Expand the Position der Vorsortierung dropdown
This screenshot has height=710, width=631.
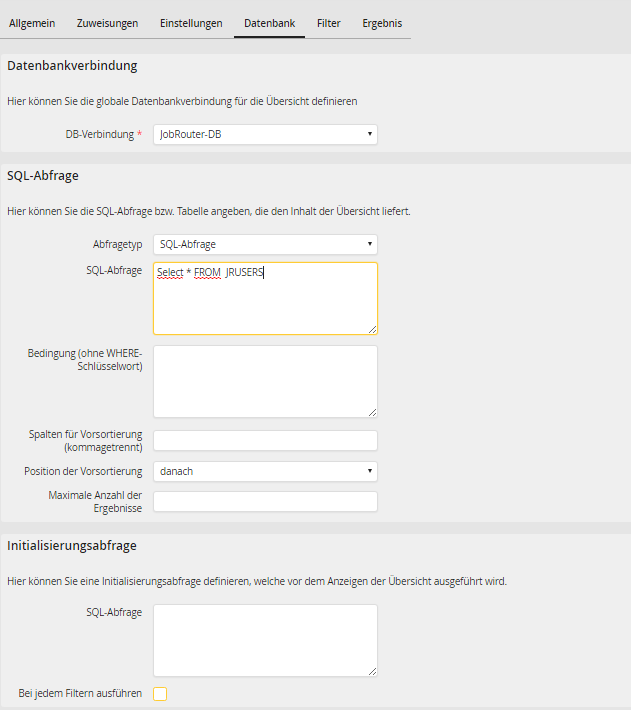(265, 471)
